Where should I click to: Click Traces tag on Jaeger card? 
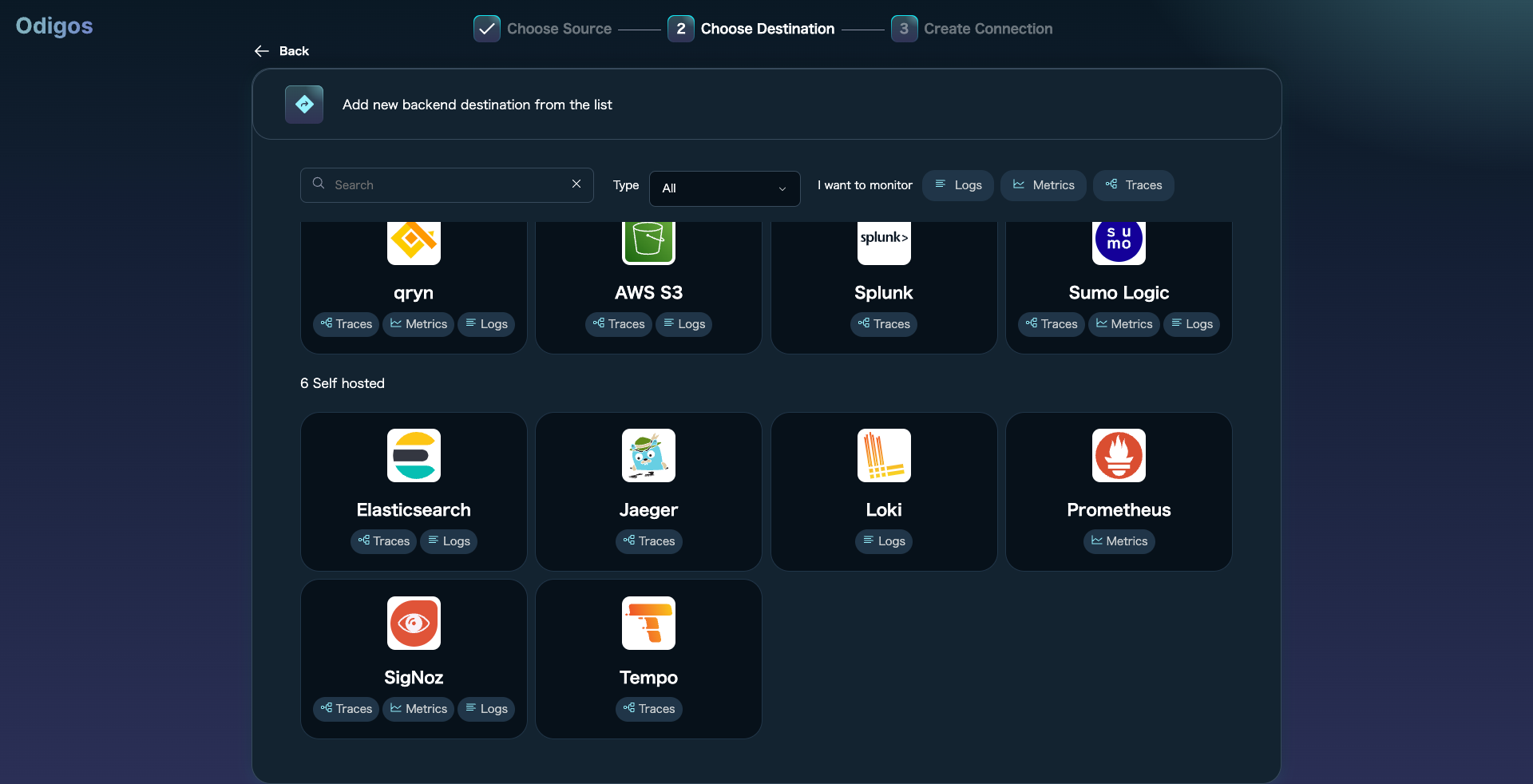coord(648,541)
